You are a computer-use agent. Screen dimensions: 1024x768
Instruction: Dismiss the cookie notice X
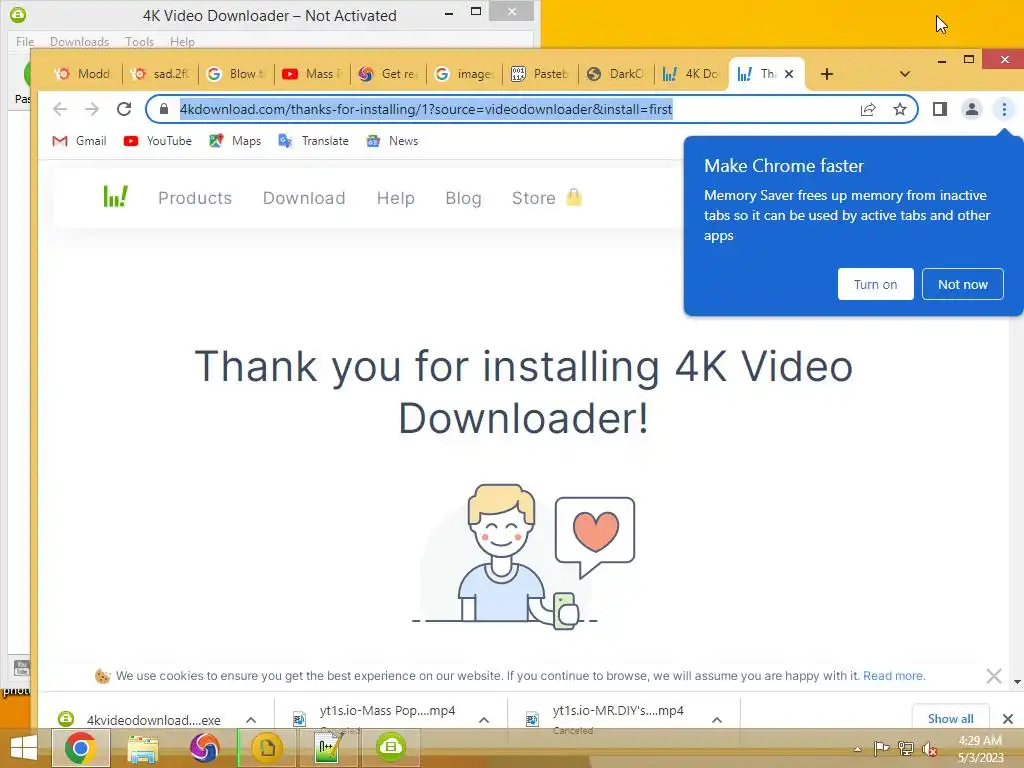point(994,676)
